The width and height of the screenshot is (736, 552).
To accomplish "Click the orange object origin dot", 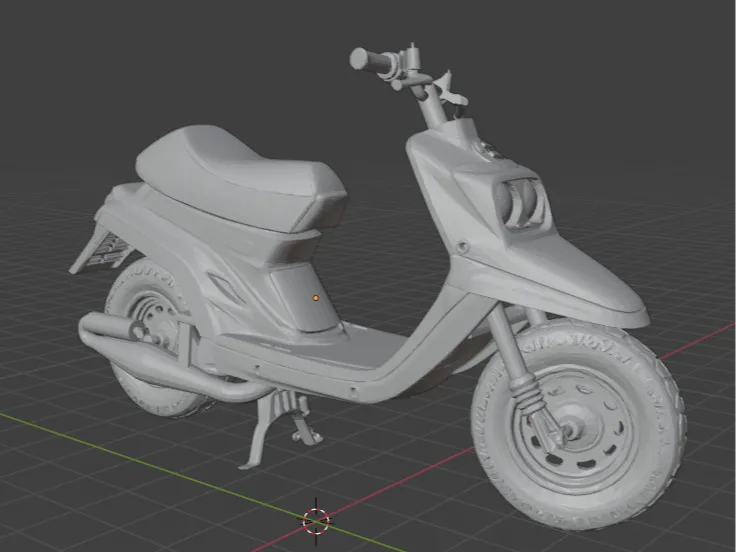I will click(316, 298).
